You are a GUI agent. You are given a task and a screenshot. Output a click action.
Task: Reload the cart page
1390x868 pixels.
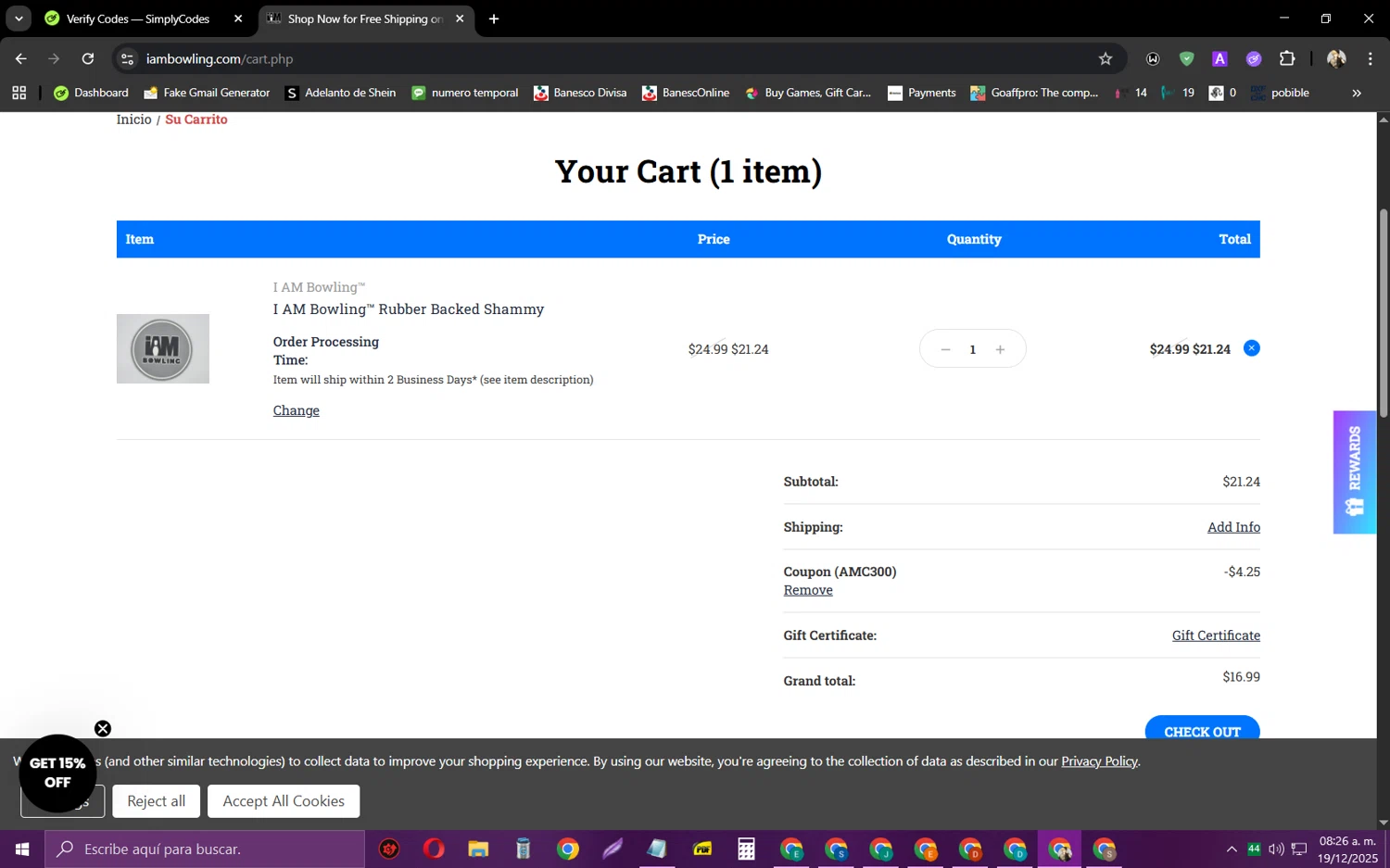[x=88, y=58]
